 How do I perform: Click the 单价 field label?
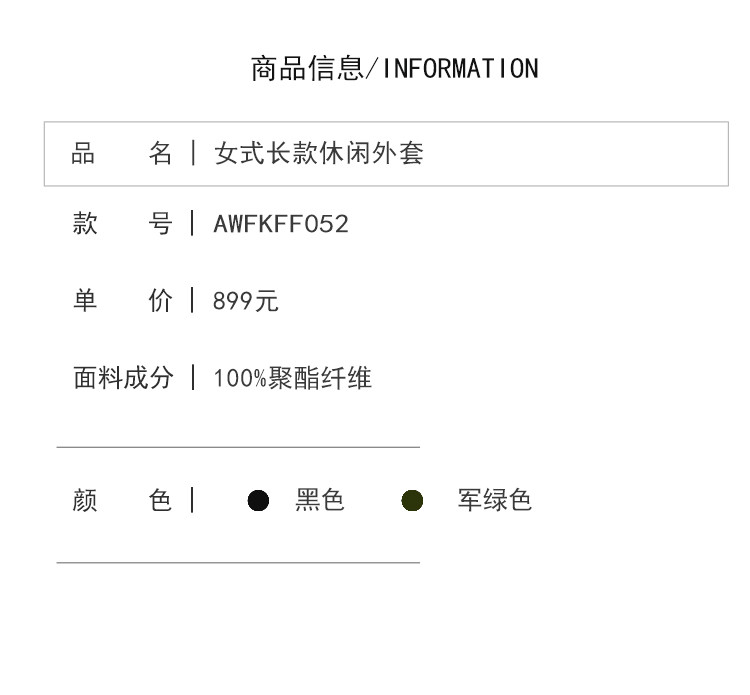pyautogui.click(x=122, y=301)
